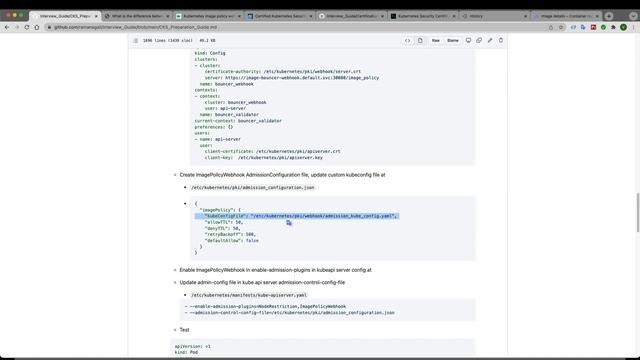Click the green circle extension icon
This screenshot has height=360, width=640.
click(603, 27)
